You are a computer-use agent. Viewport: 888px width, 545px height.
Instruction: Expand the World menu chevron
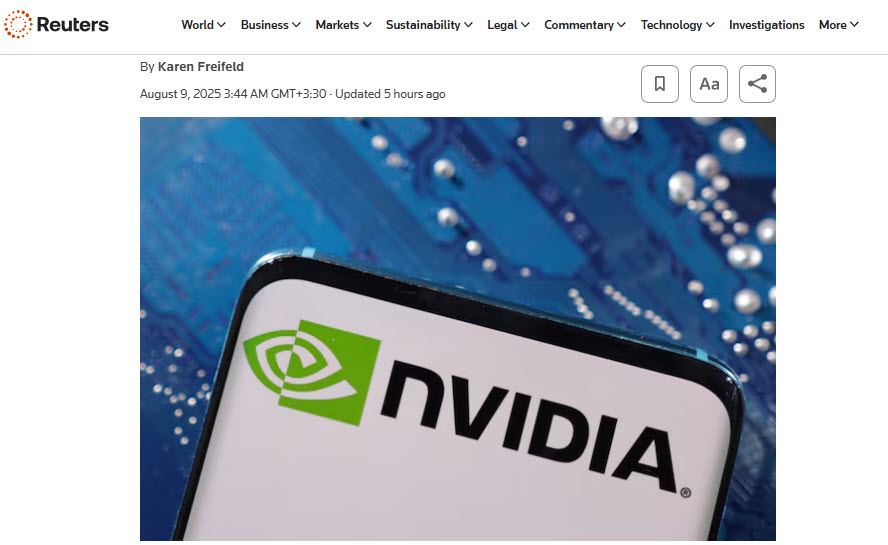pyautogui.click(x=221, y=25)
